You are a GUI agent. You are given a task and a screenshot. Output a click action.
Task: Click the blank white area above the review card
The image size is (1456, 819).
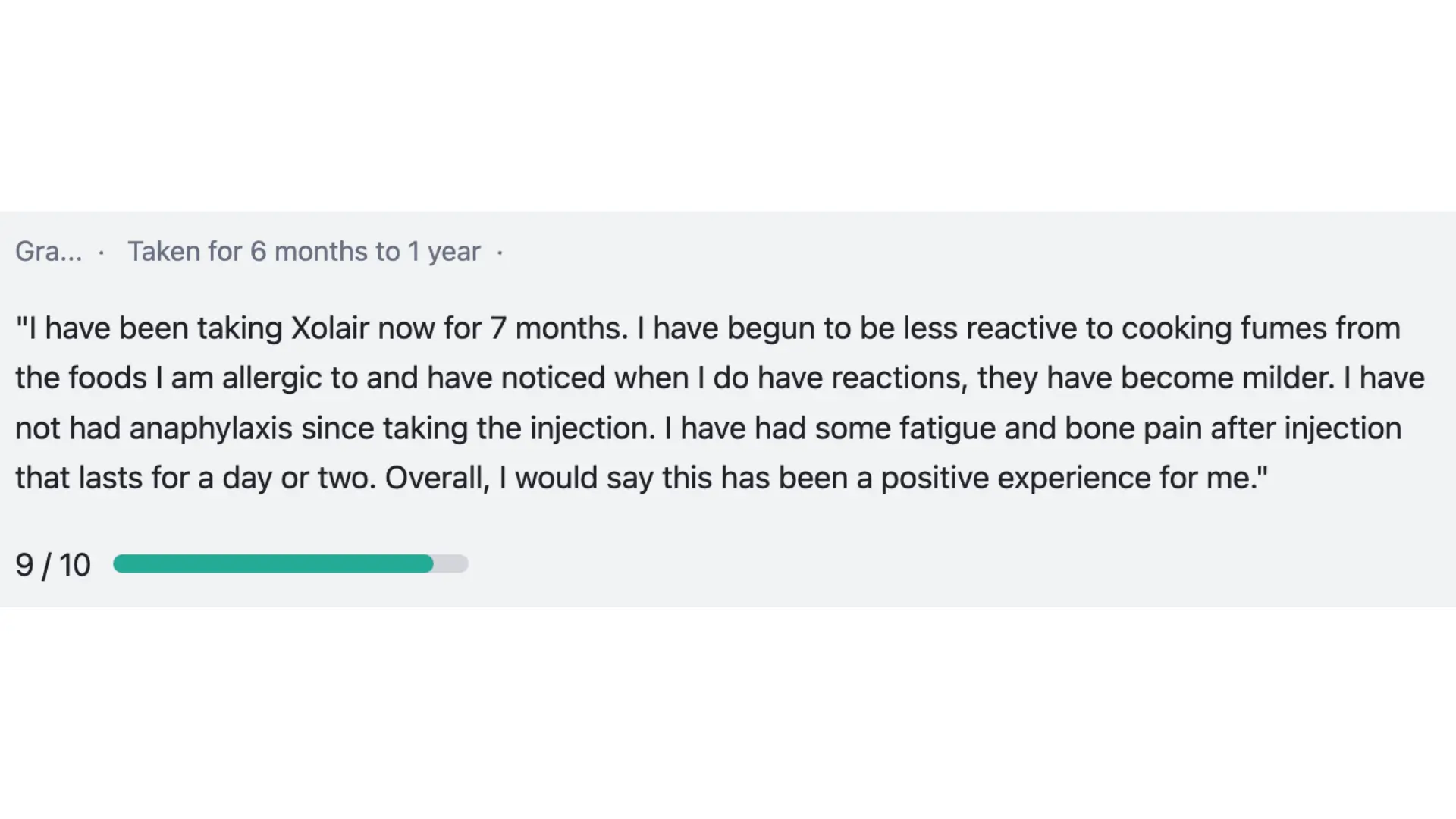point(728,106)
